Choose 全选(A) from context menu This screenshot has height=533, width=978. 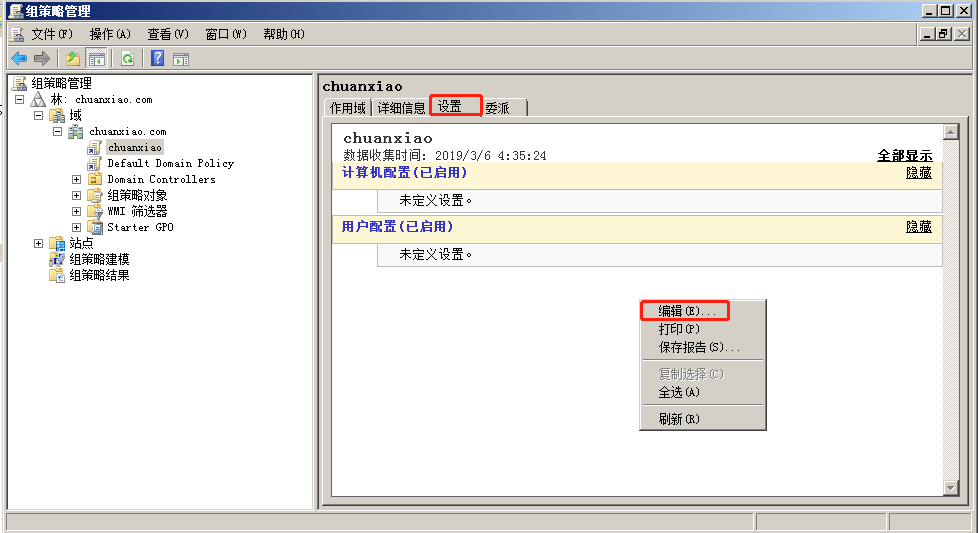coord(703,392)
